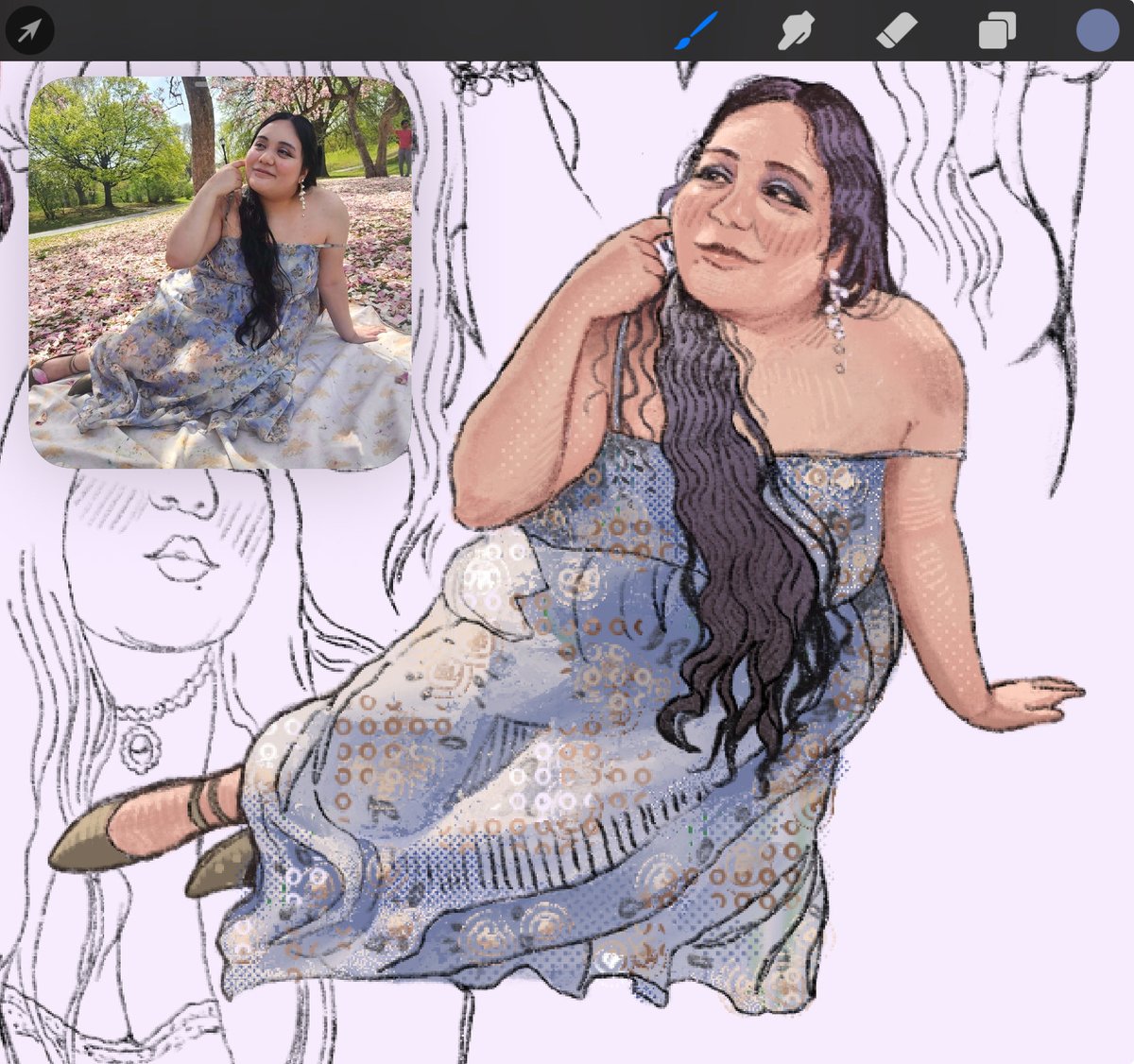Tap the floating reference photo thumbnail
Image resolution: width=1134 pixels, height=1064 pixels.
coord(221,272)
